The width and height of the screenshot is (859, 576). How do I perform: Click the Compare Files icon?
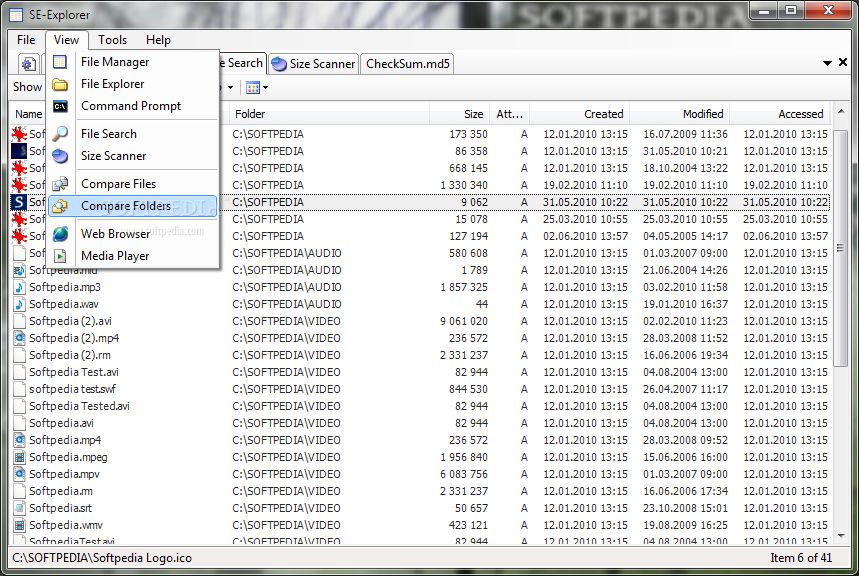pyautogui.click(x=60, y=184)
